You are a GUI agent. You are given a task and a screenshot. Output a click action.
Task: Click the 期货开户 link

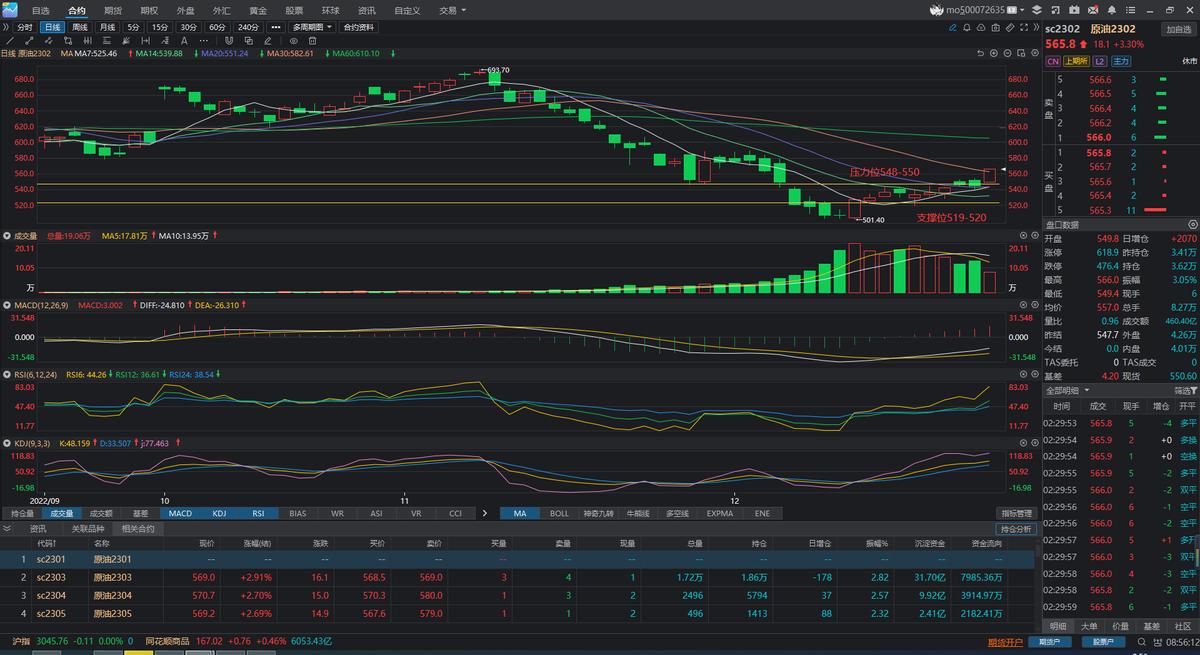pos(1005,641)
